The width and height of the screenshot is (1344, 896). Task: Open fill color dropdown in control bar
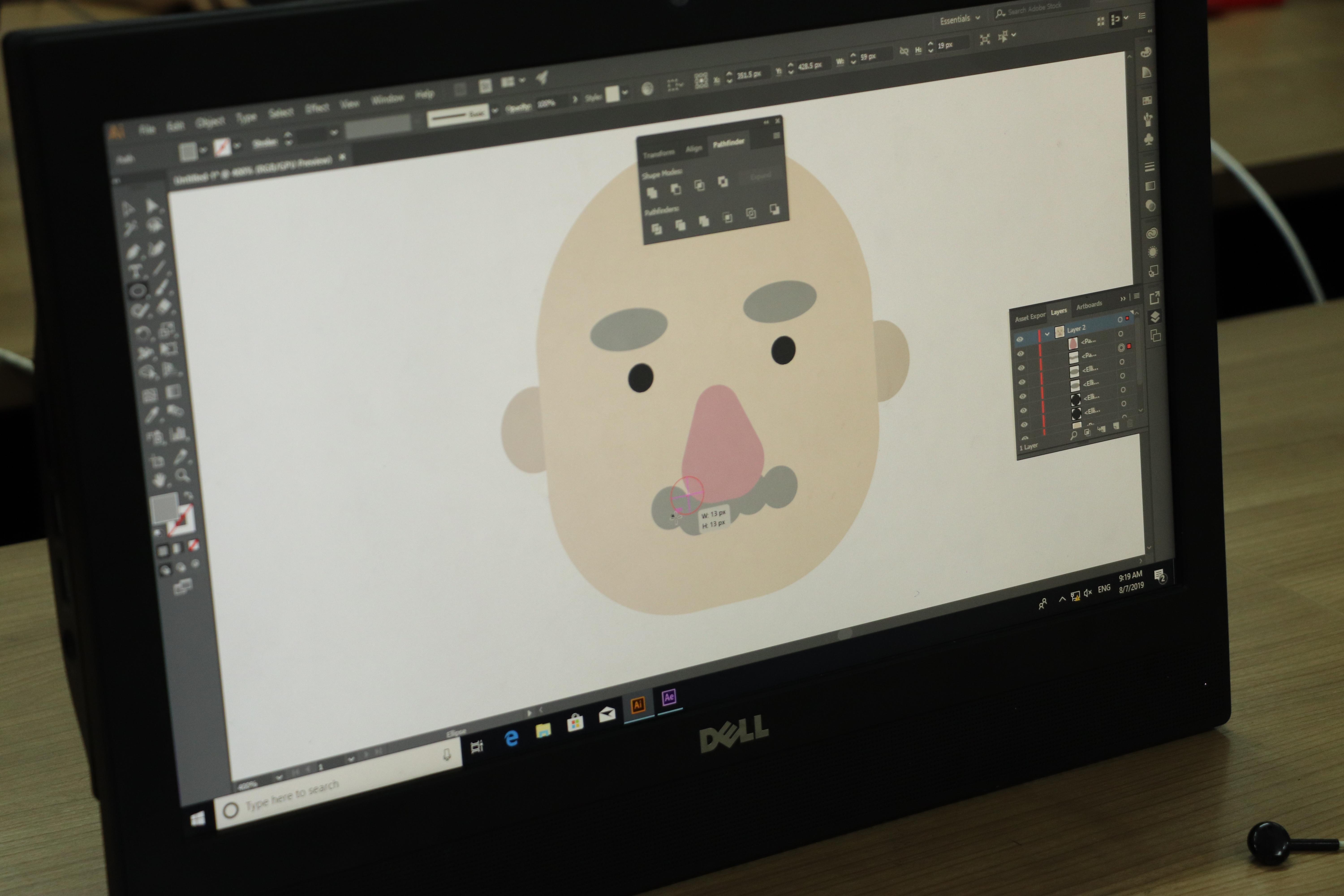coord(203,150)
